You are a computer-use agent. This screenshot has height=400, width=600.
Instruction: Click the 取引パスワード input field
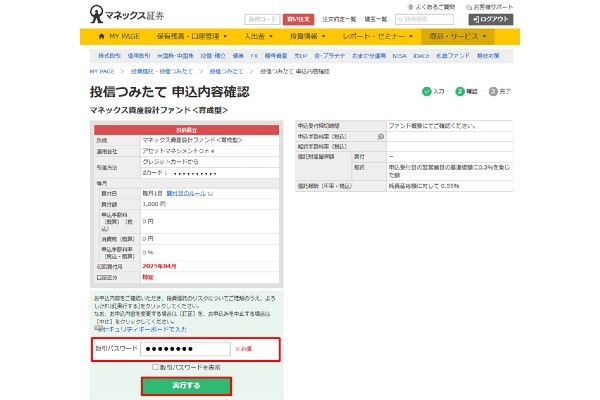(x=186, y=349)
